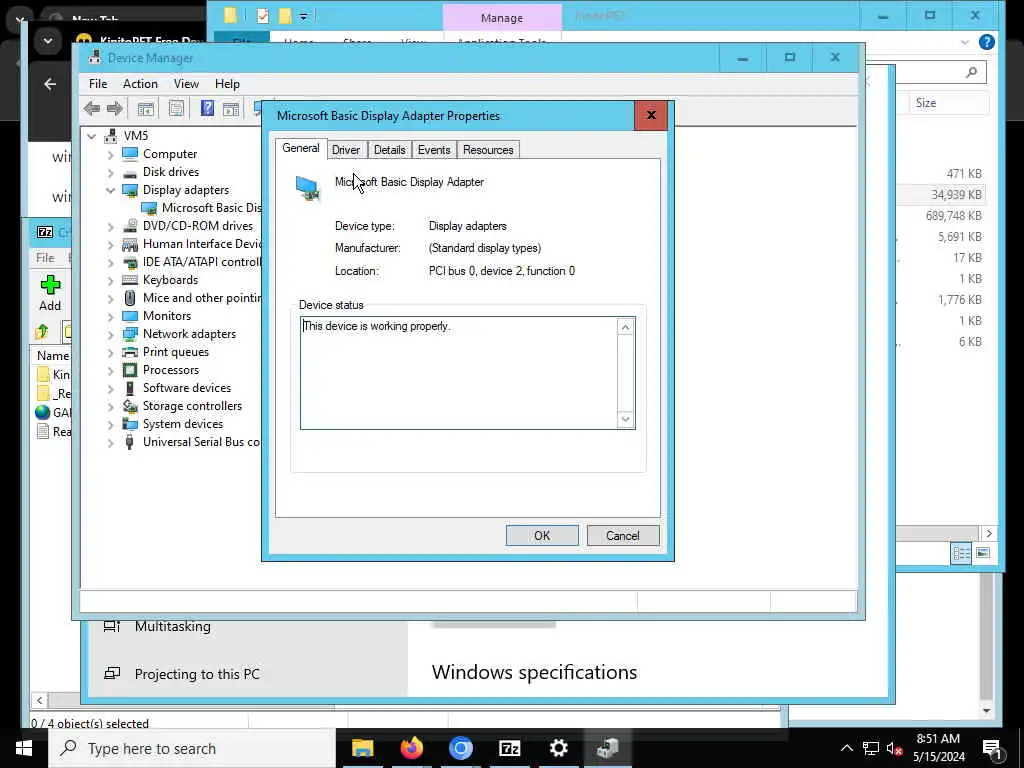This screenshot has width=1024, height=768.
Task: Open the 7-Zip taskbar icon
Action: tap(509, 748)
